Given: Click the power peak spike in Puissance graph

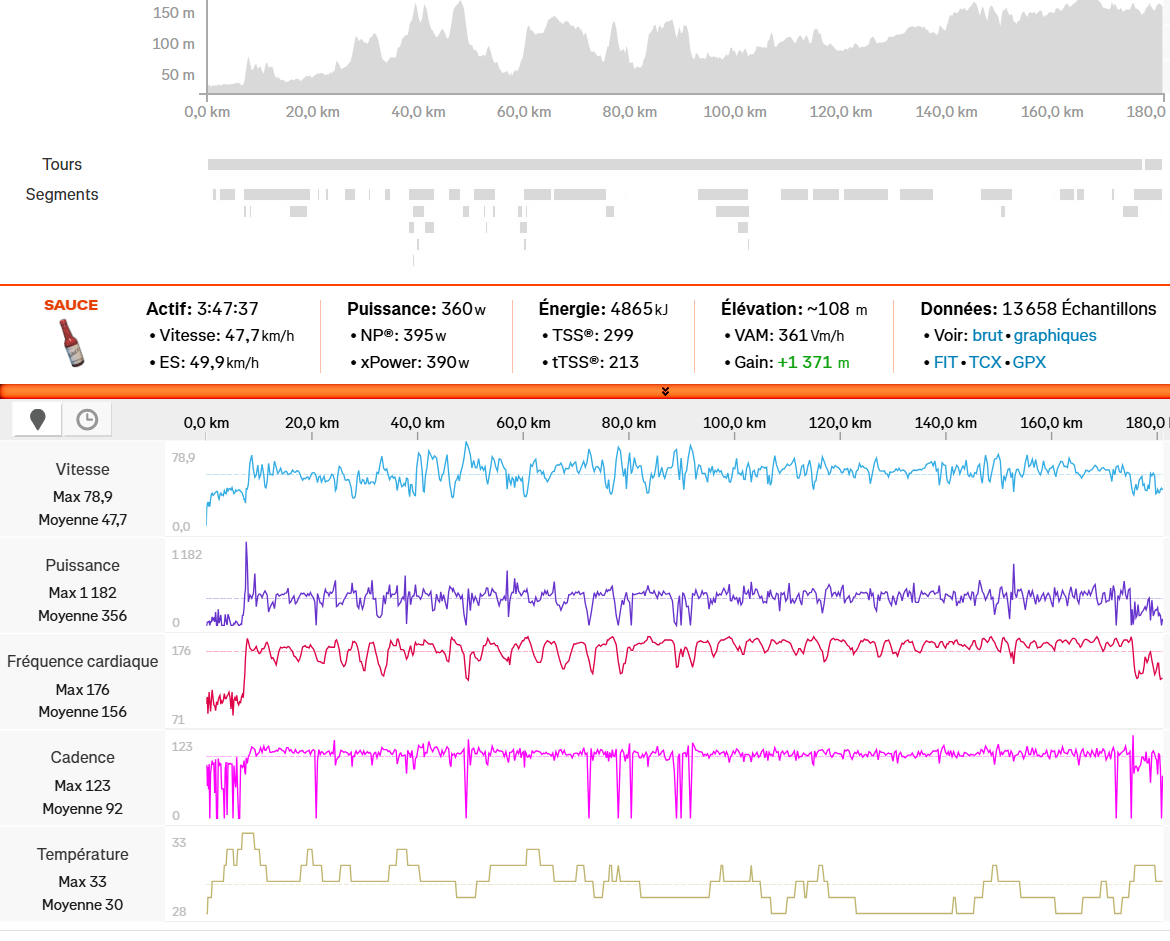Looking at the screenshot, I should pos(246,548).
